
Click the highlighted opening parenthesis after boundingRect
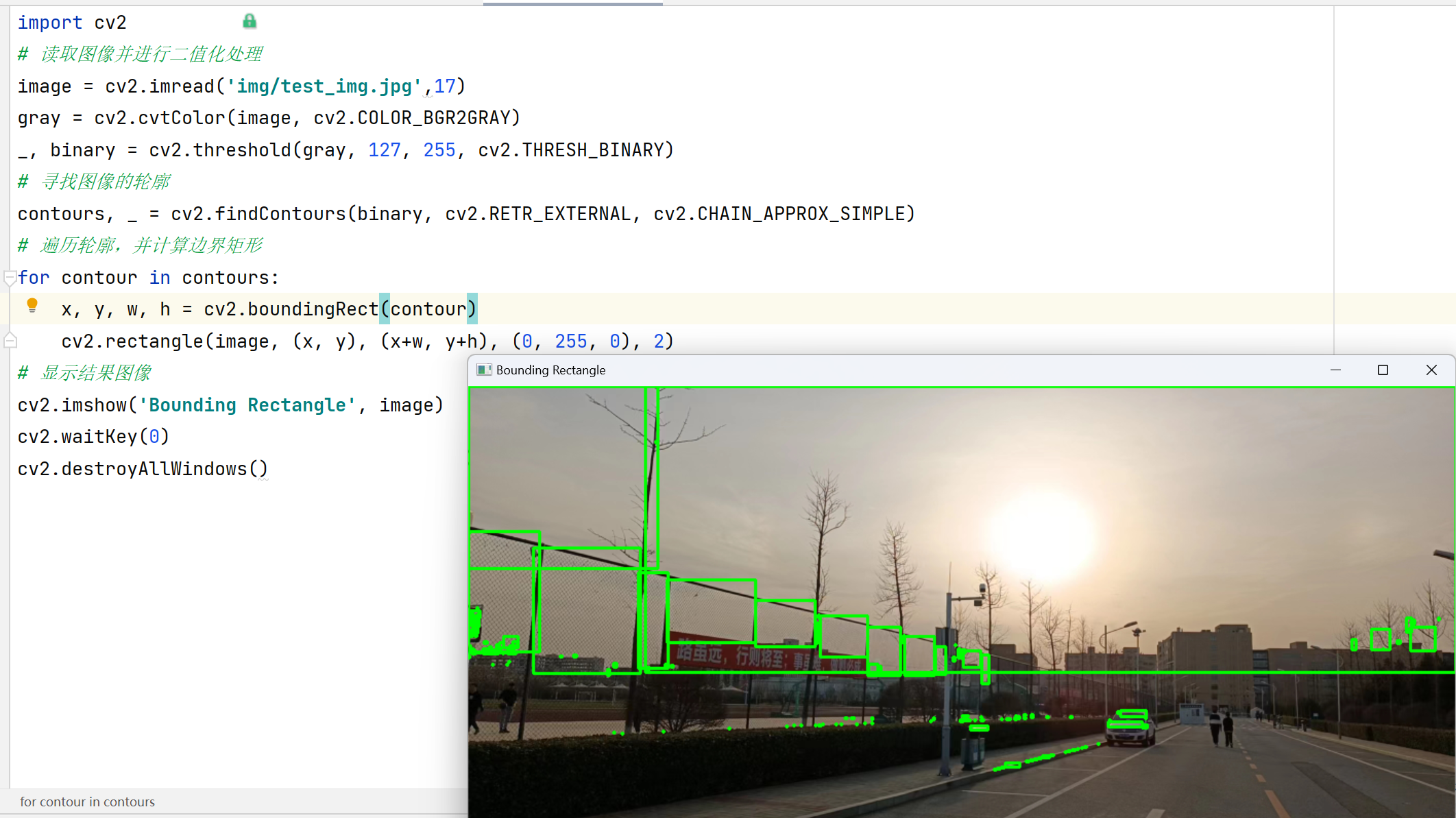(385, 309)
